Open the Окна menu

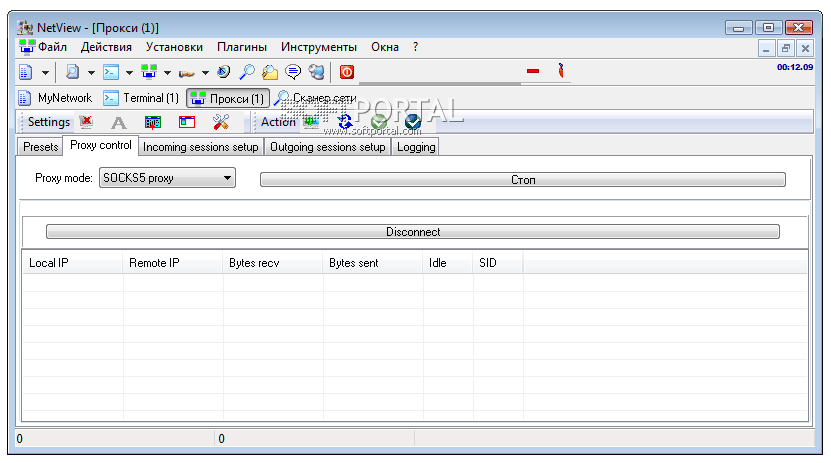click(385, 47)
